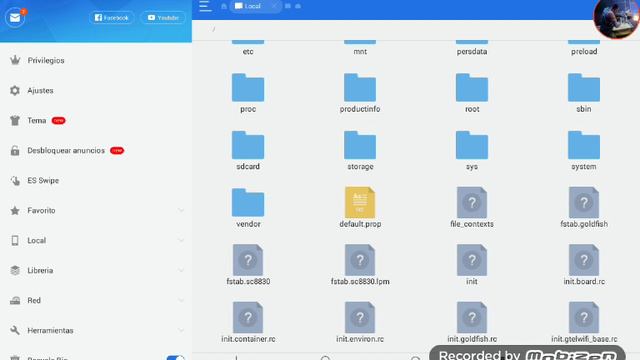Image resolution: width=640 pixels, height=360 pixels.
Task: Open the sys folder
Action: coord(472,151)
